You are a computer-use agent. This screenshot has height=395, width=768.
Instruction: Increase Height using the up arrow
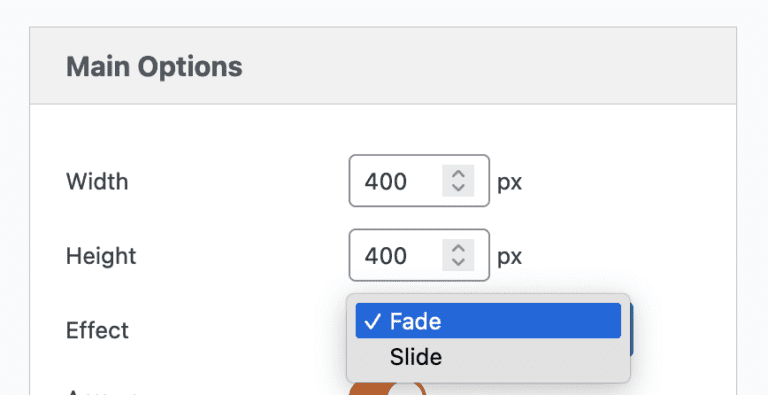pos(458,248)
